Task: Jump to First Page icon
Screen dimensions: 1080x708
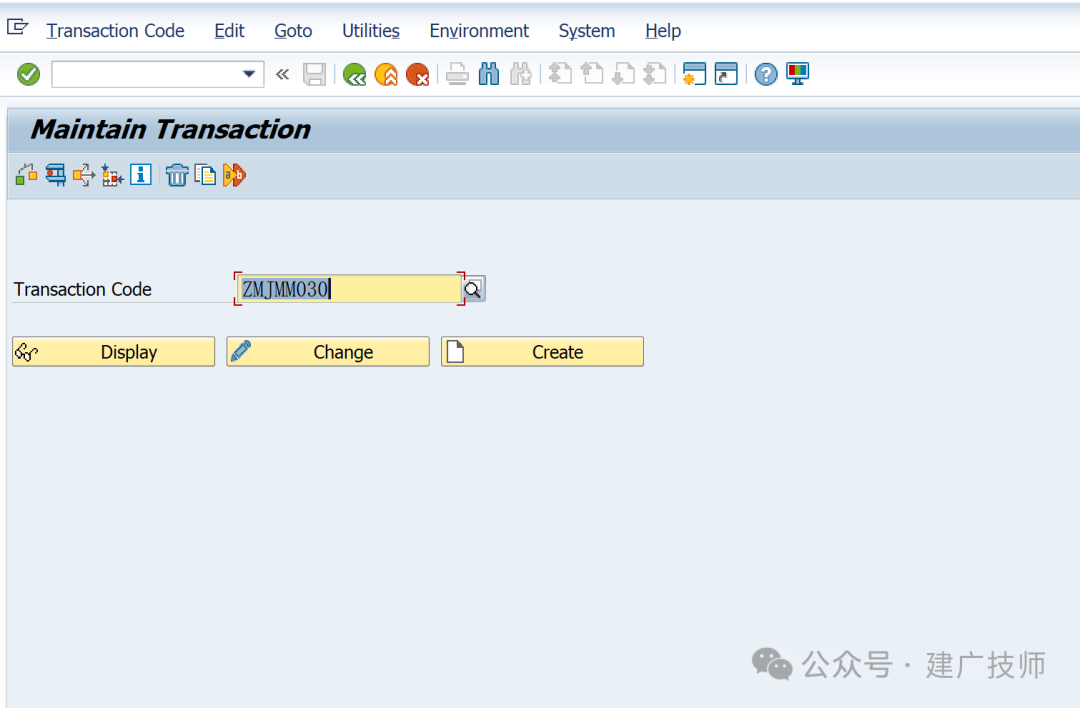Action: (560, 74)
